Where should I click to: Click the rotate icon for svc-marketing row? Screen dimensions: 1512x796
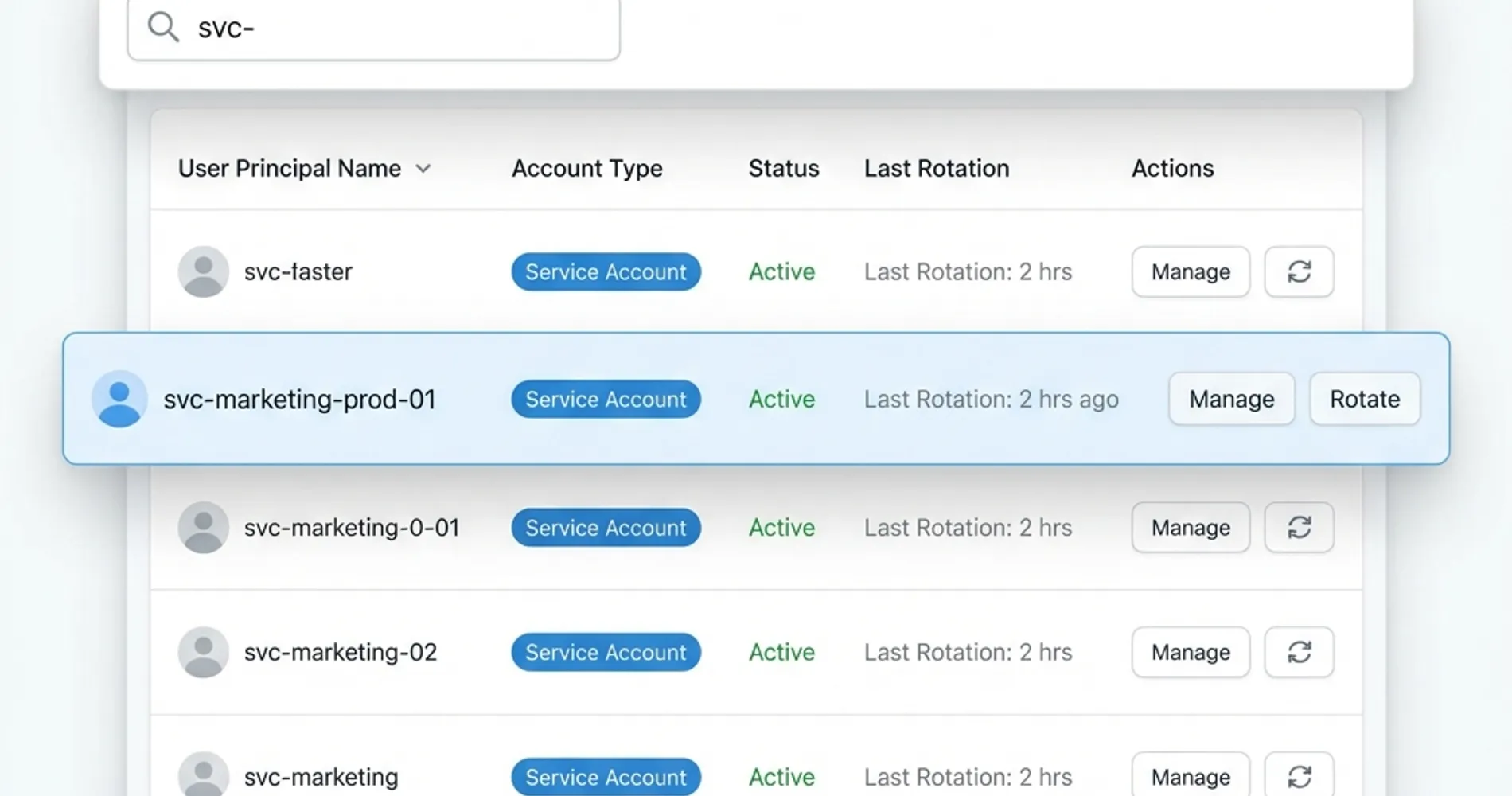pos(1299,776)
